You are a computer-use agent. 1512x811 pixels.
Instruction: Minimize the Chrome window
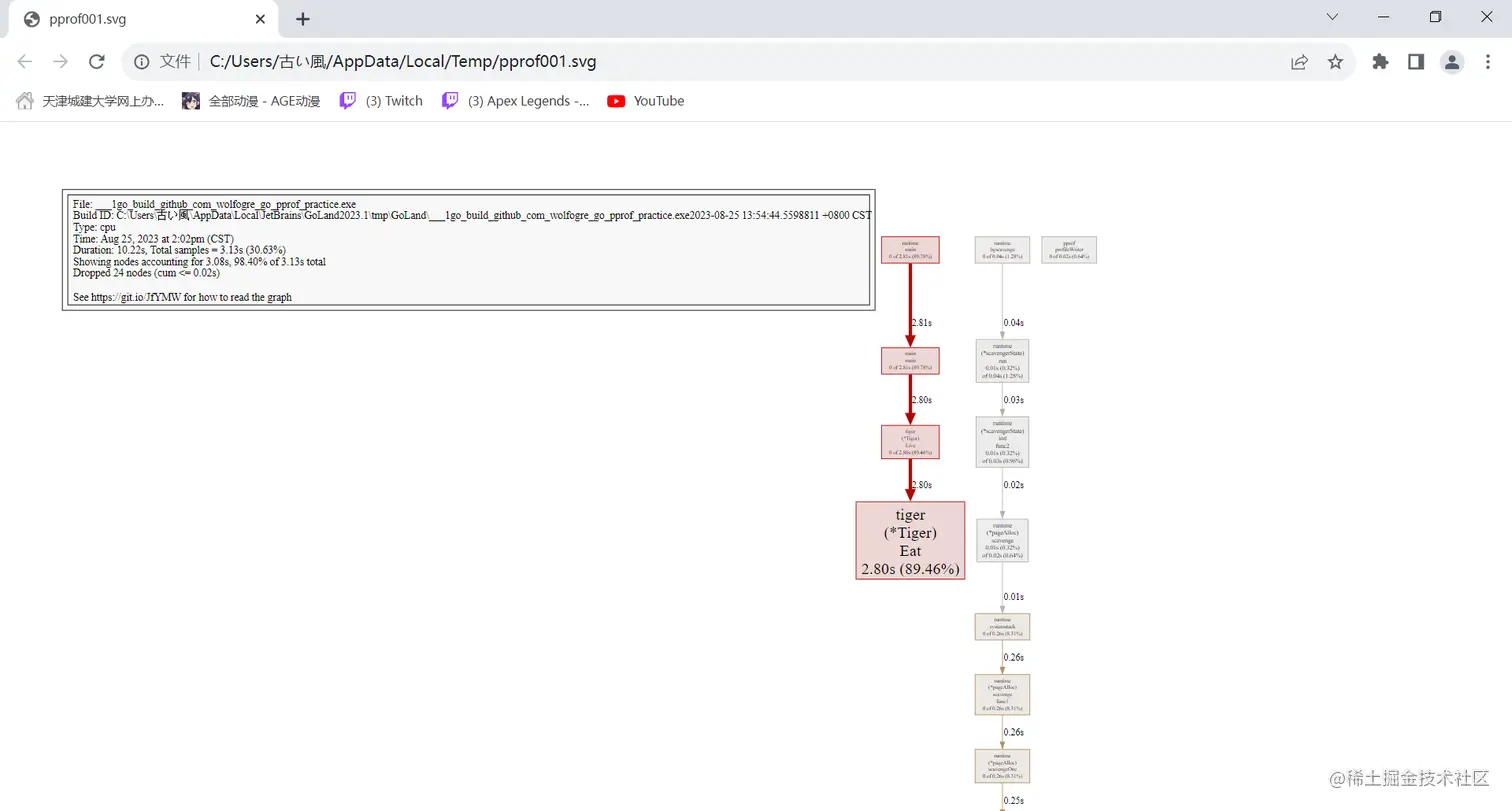point(1384,17)
